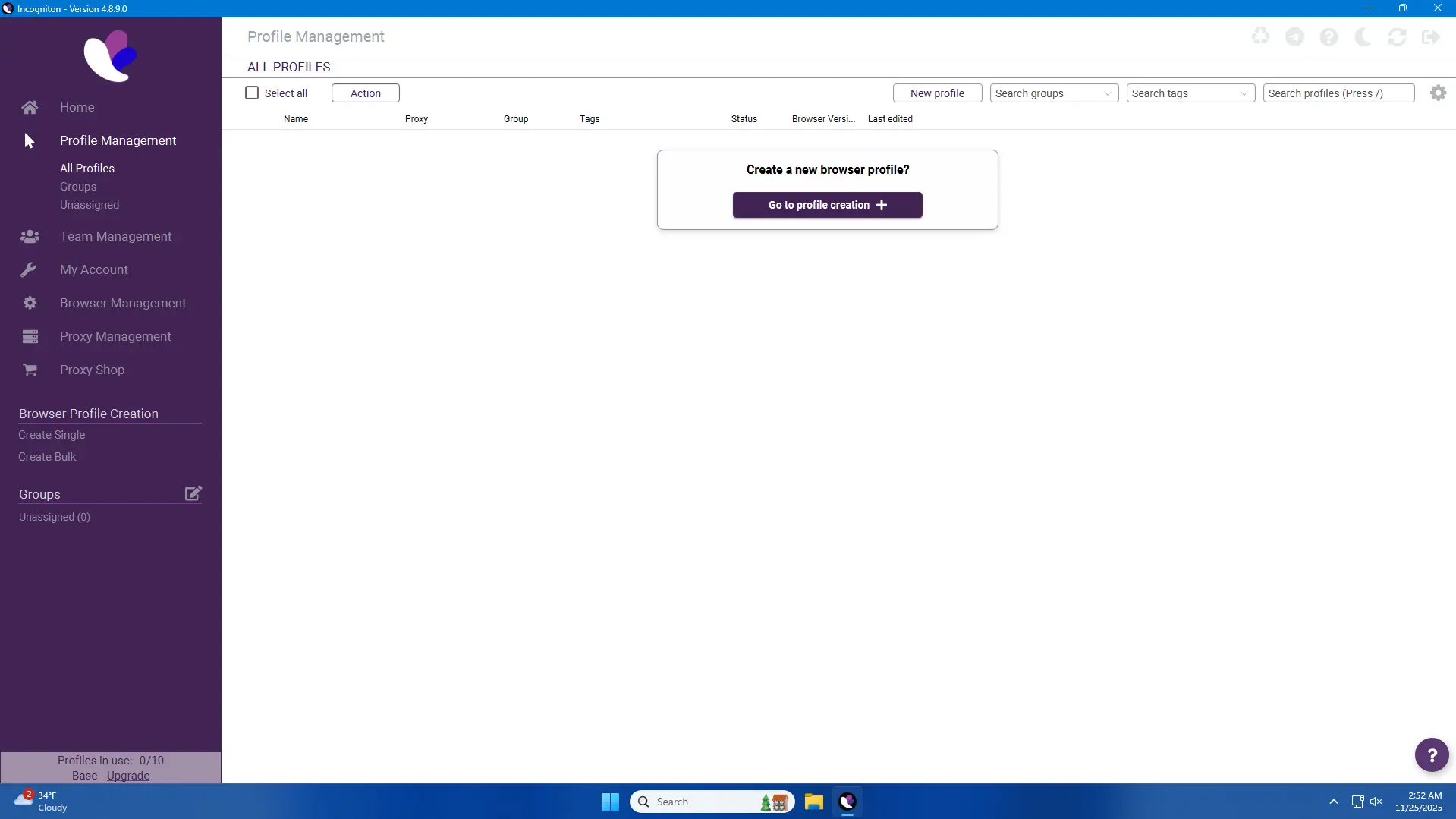Image resolution: width=1456 pixels, height=819 pixels.
Task: Open File Explorer from the taskbar
Action: (x=814, y=802)
